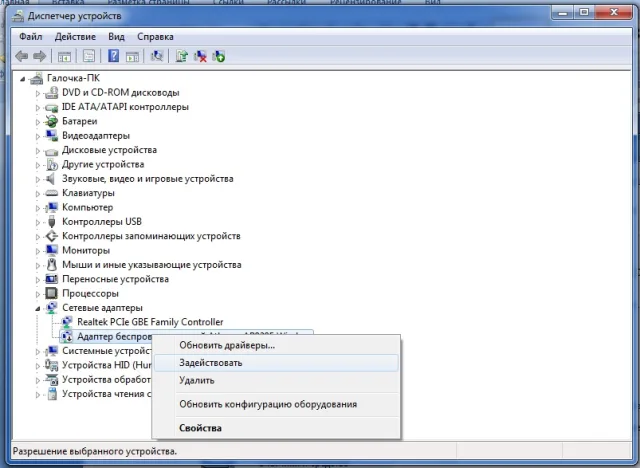Open the Properties sheet toolbar icon
640x468 pixels.
click(89, 56)
